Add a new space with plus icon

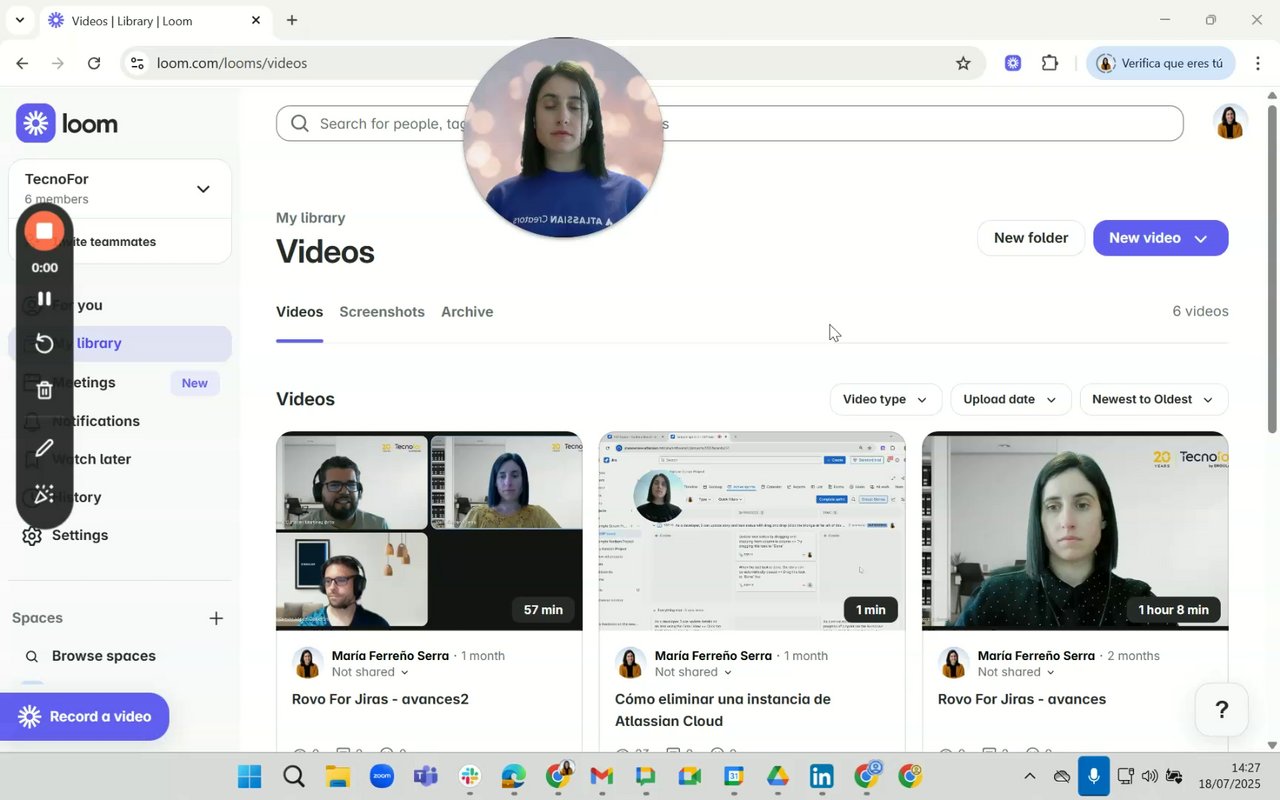(216, 618)
